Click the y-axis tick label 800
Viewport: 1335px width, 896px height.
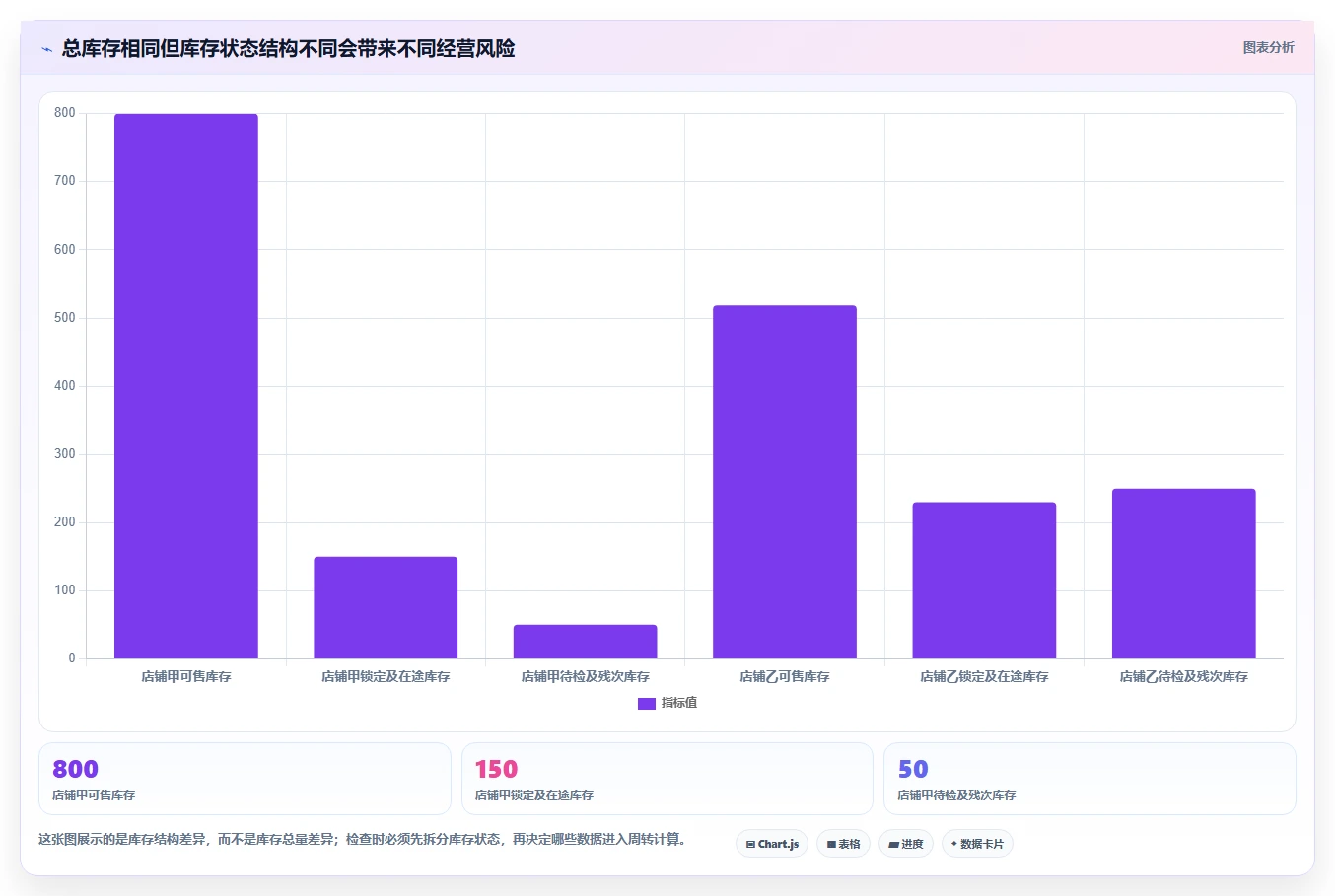pos(65,113)
